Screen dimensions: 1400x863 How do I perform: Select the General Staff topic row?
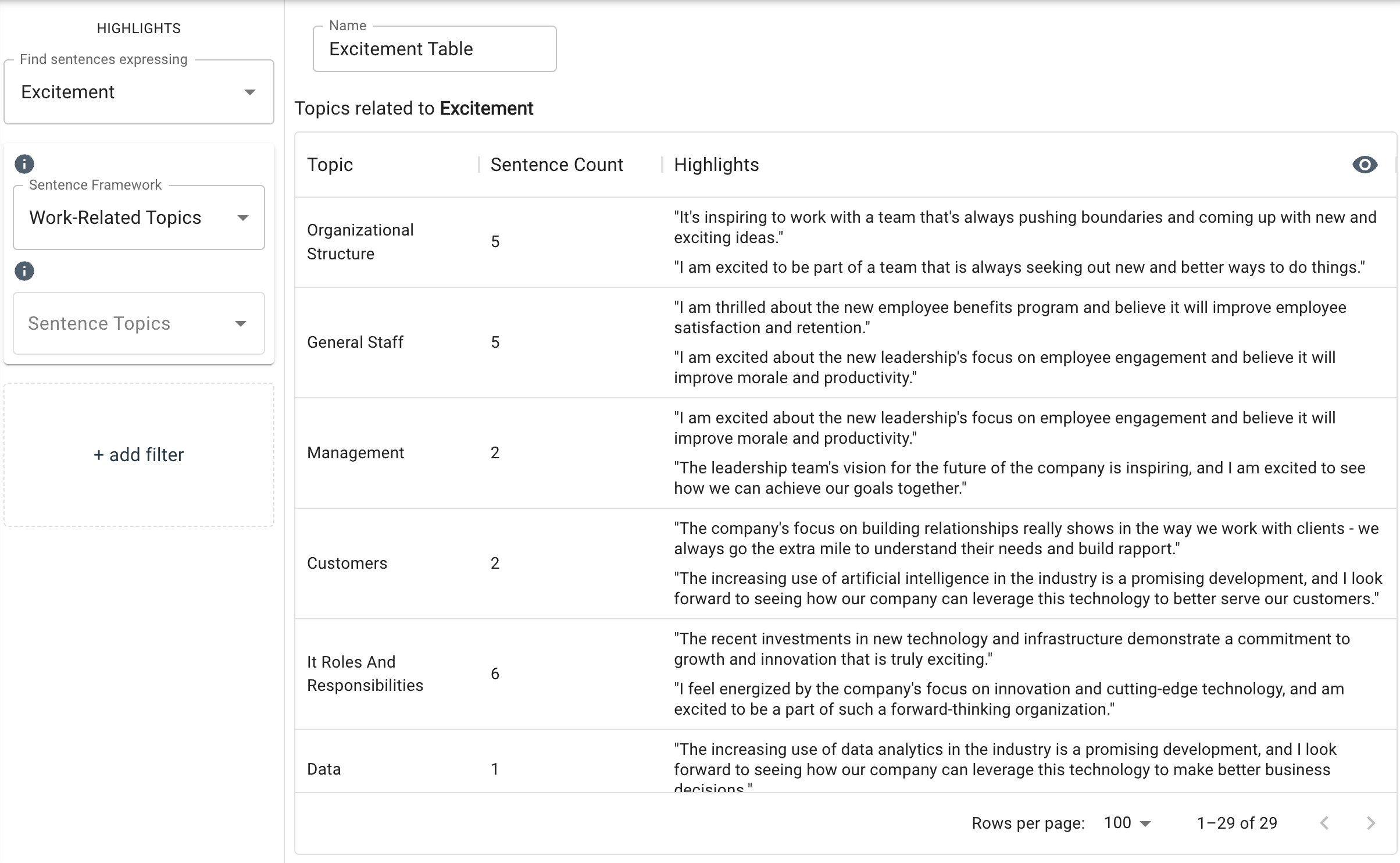pyautogui.click(x=355, y=343)
